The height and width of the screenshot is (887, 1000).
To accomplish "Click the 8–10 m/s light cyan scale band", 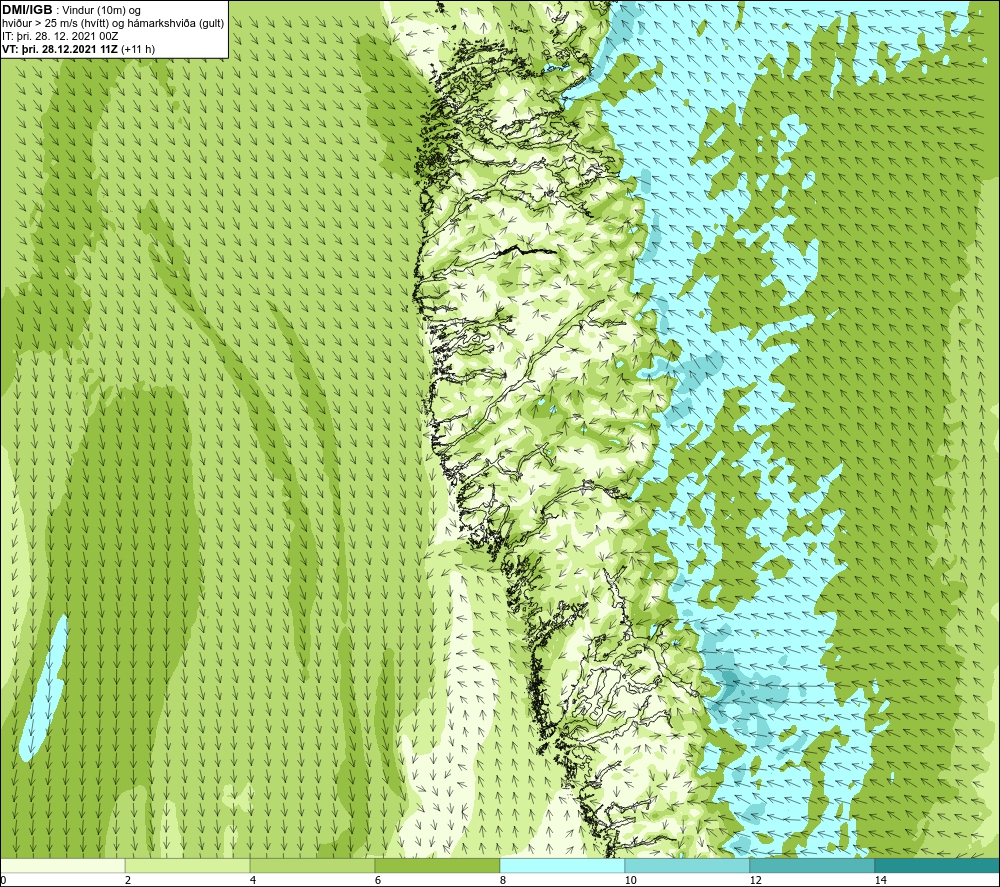I will [562, 865].
